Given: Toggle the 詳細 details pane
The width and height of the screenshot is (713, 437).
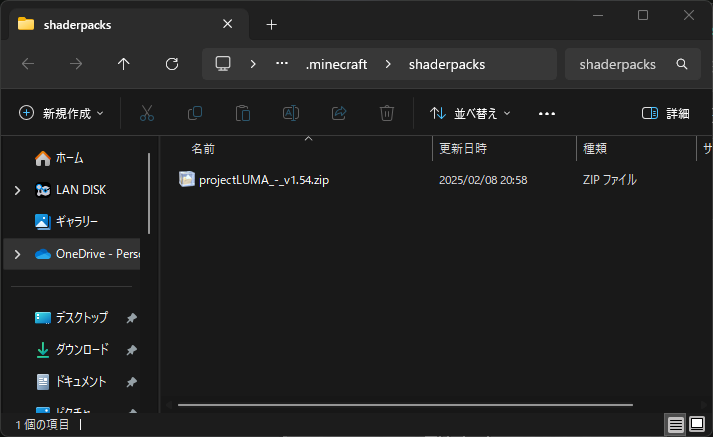Looking at the screenshot, I should (665, 114).
